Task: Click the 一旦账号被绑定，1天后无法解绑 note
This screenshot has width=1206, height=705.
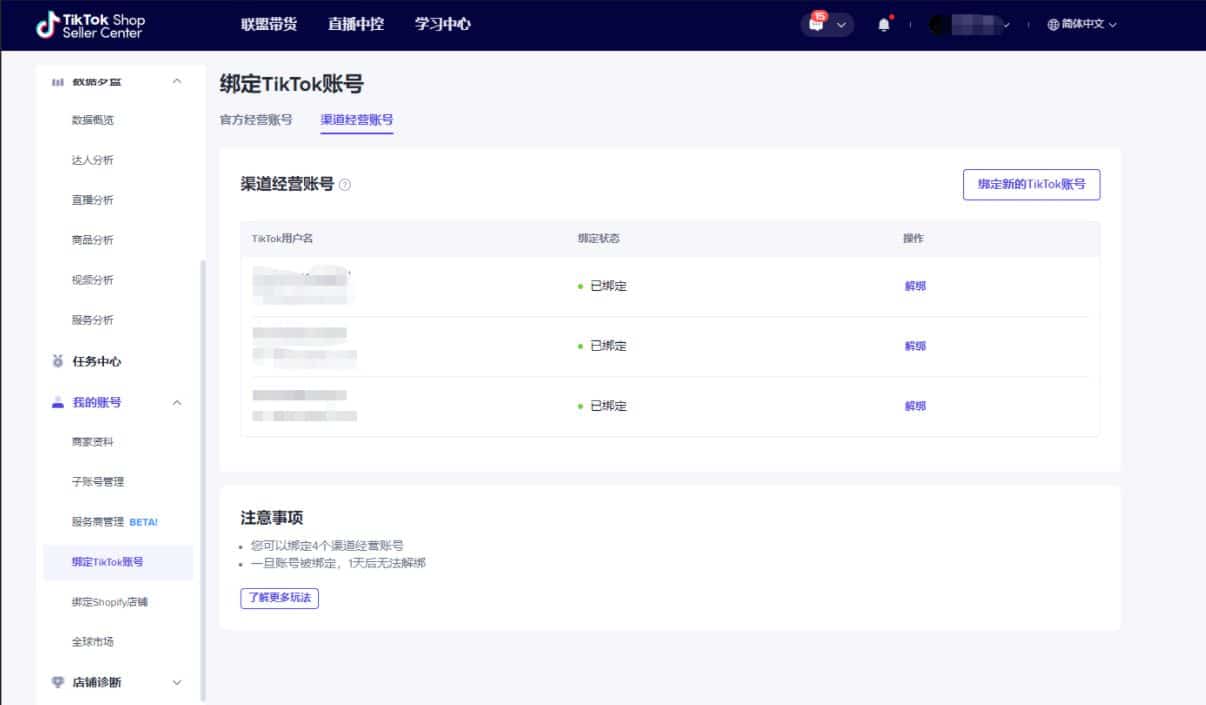Action: pyautogui.click(x=338, y=563)
